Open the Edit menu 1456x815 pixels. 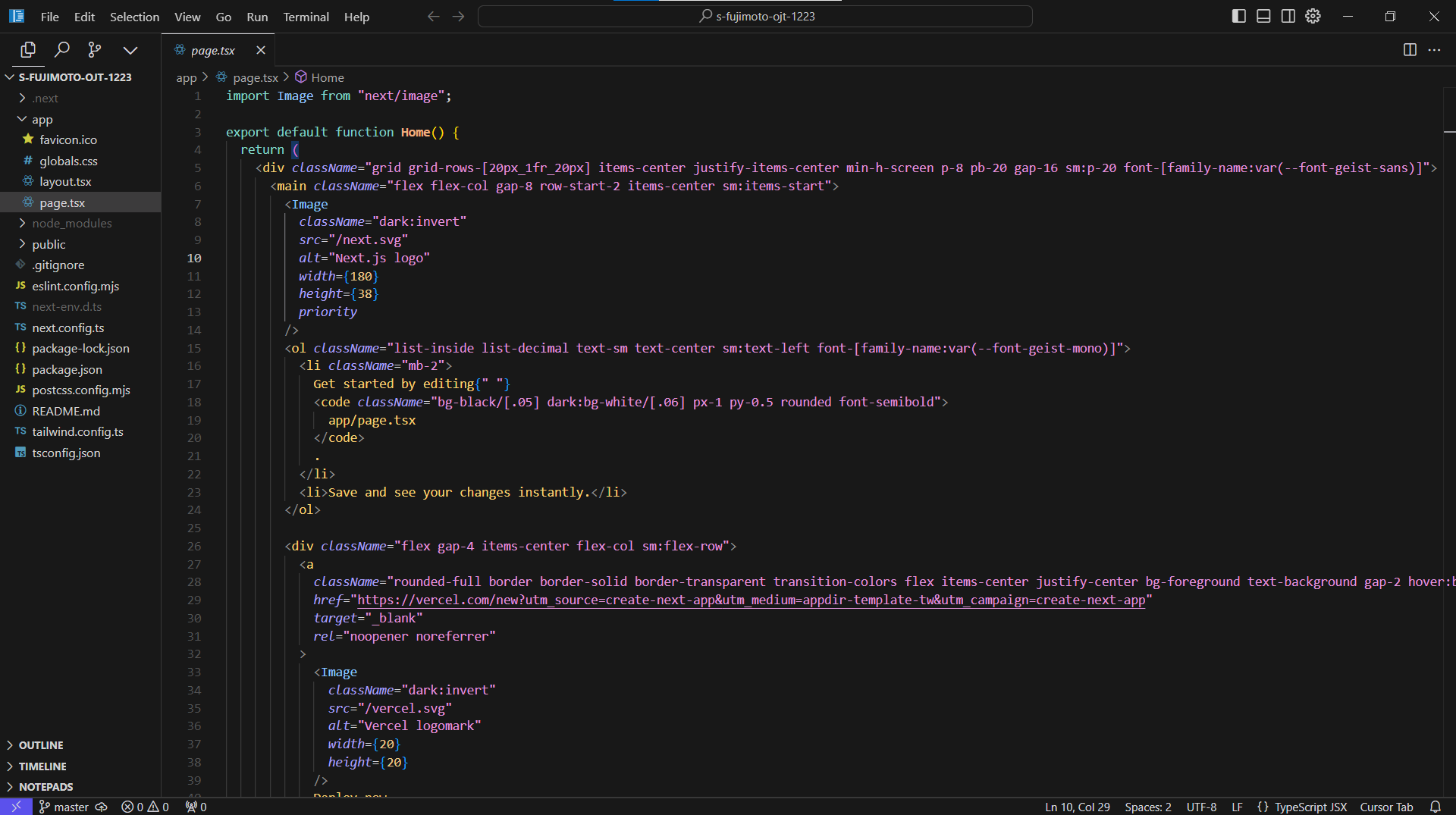84,17
